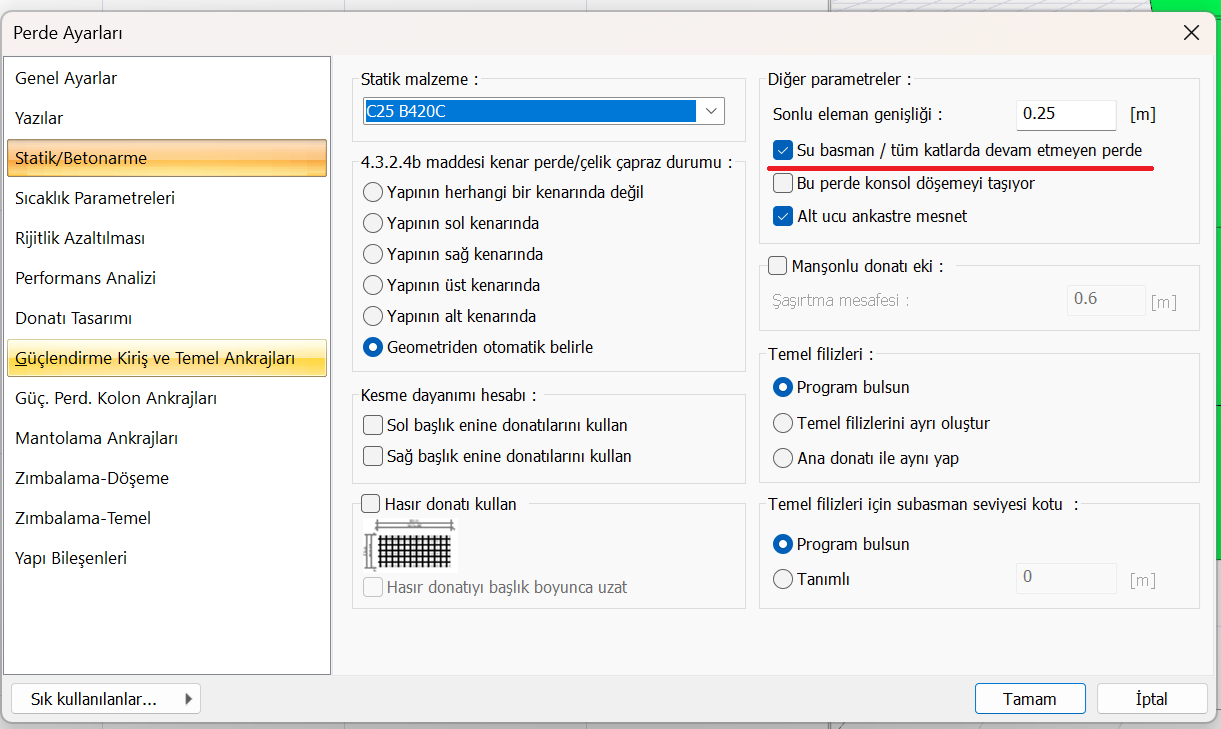Click the İptal button
Image resolution: width=1221 pixels, height=729 pixels.
pos(1151,699)
